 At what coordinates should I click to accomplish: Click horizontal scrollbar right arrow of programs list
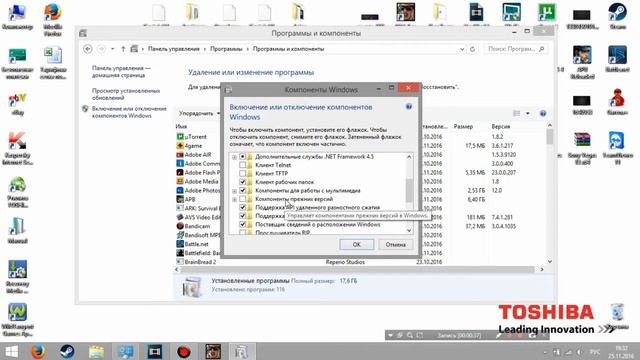542,269
